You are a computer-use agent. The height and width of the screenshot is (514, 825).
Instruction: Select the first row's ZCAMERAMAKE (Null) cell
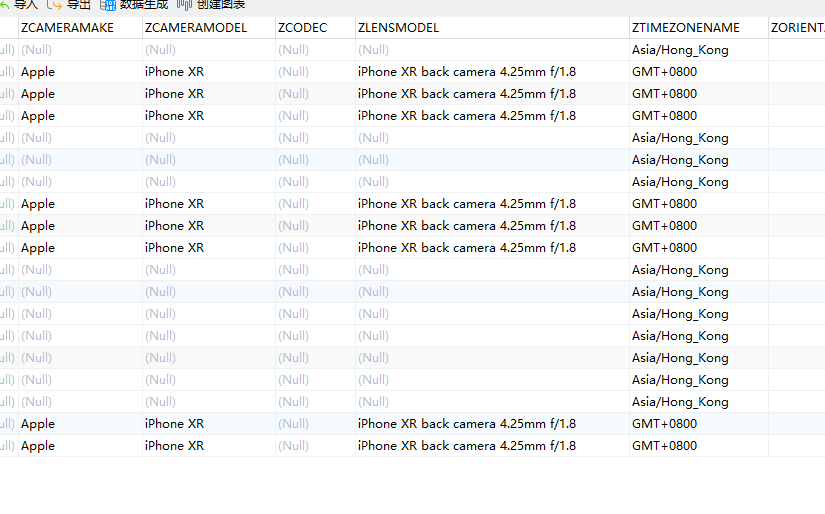tap(80, 50)
